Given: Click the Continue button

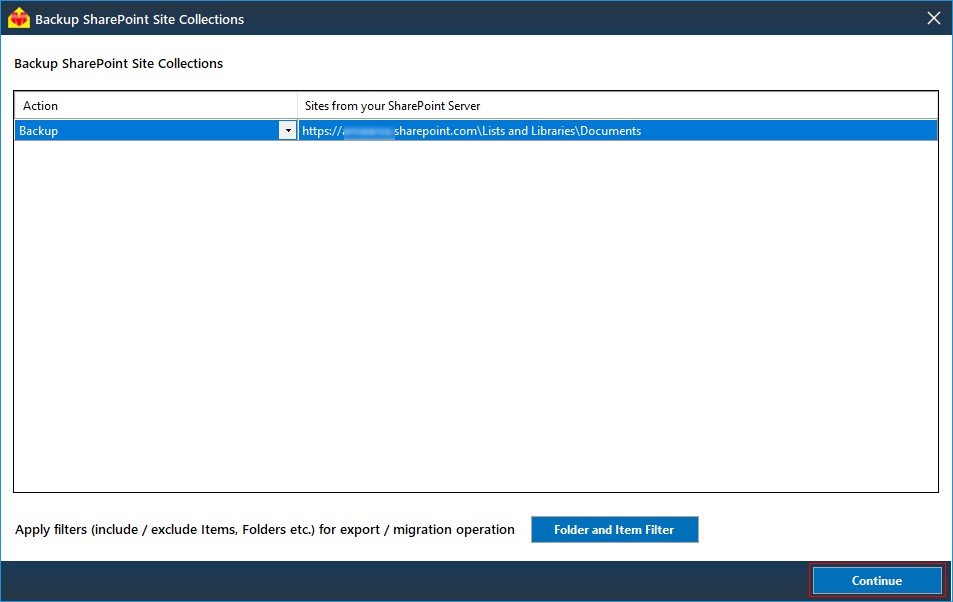Looking at the screenshot, I should (876, 581).
